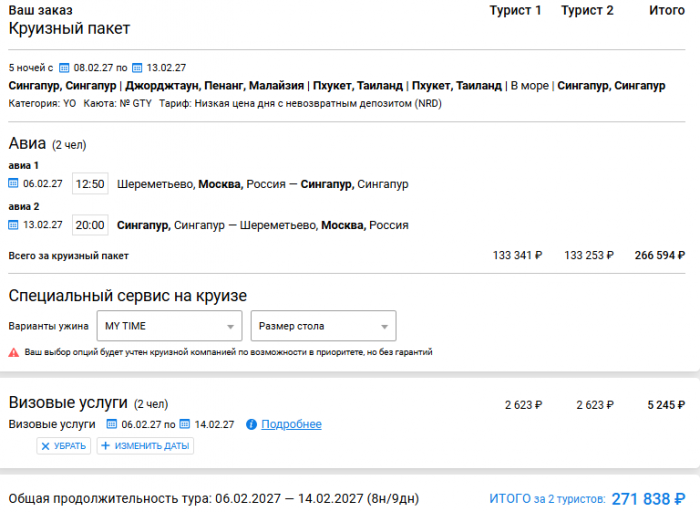Click visa total 5 245 ₽
700x512 pixels.
coord(666,405)
